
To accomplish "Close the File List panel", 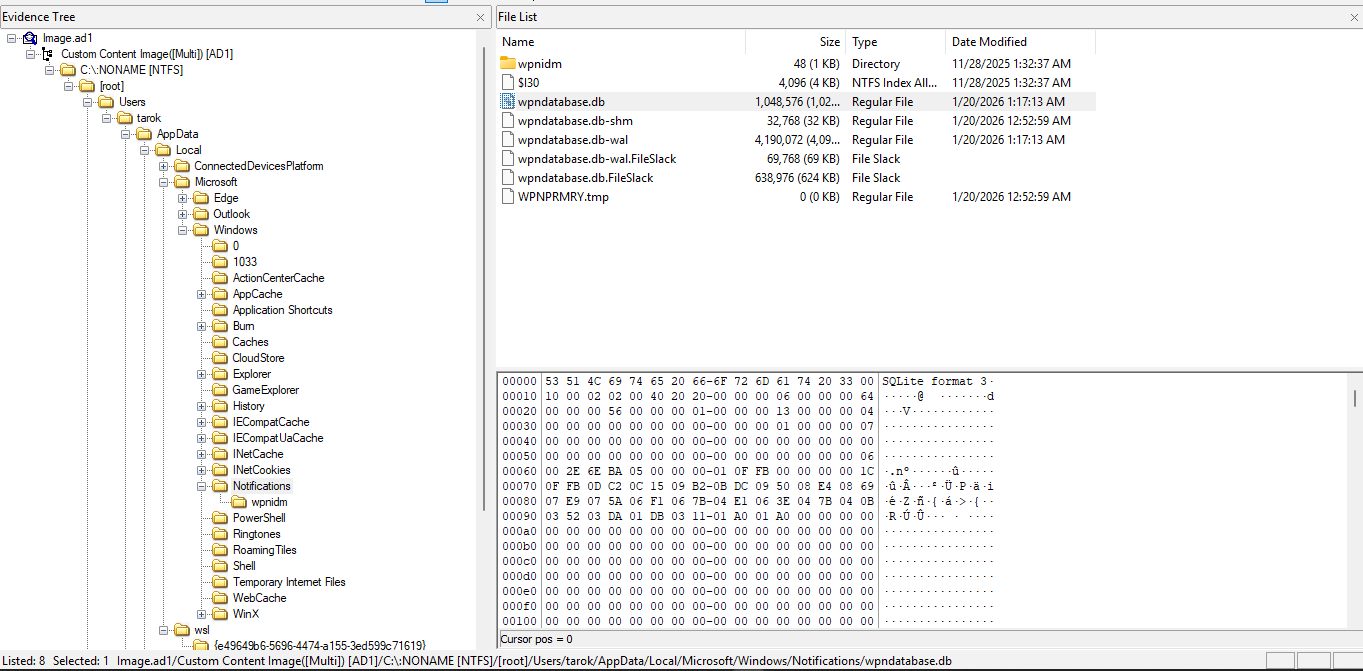I will click(x=1353, y=17).
